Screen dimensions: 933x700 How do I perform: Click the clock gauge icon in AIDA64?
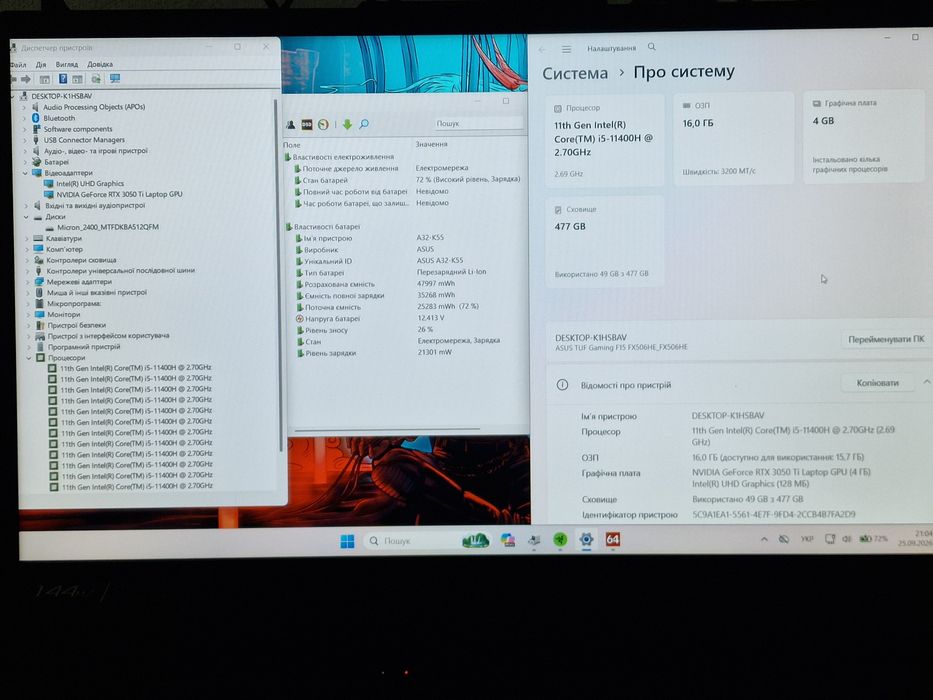[x=323, y=124]
